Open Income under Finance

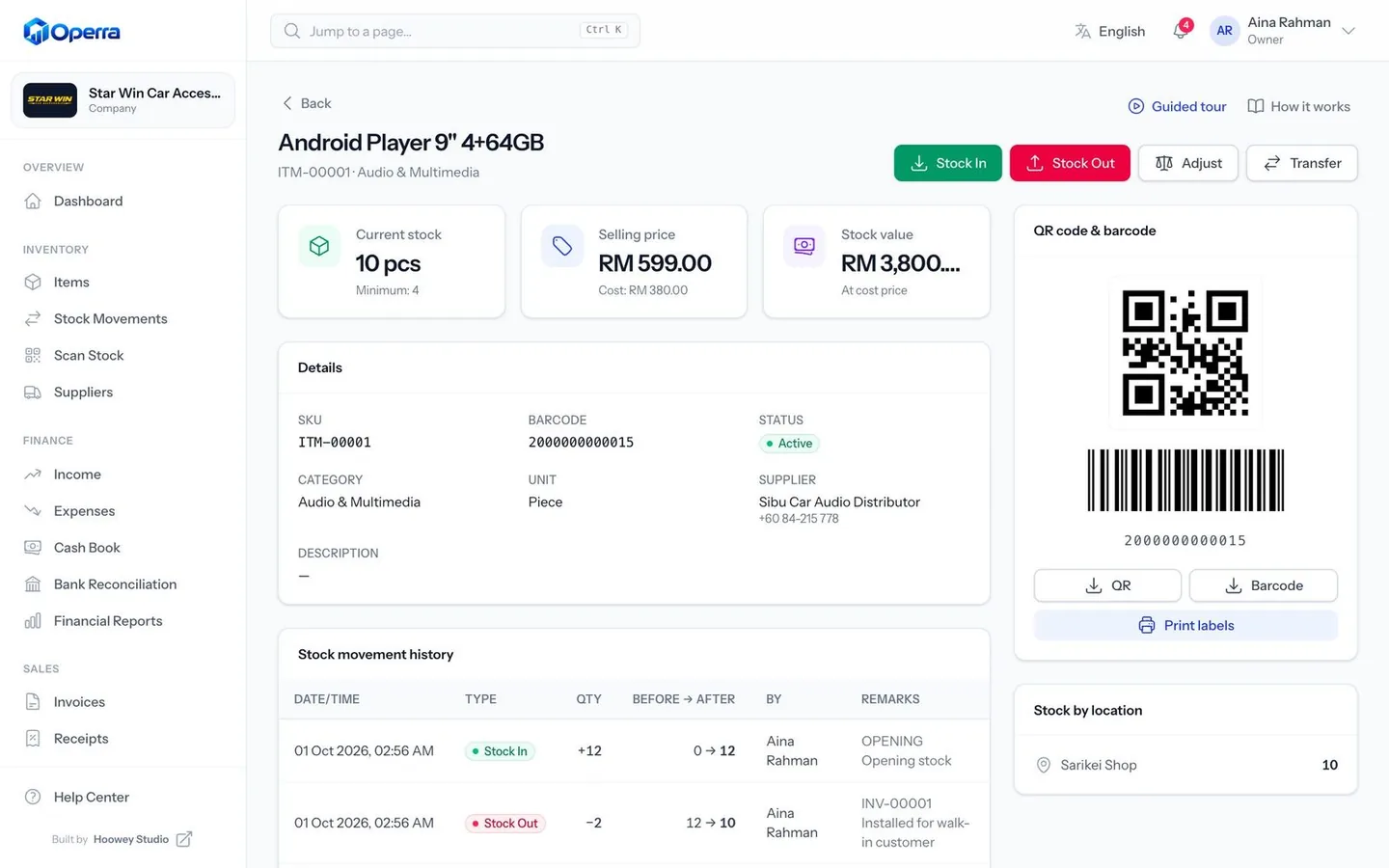123,475
